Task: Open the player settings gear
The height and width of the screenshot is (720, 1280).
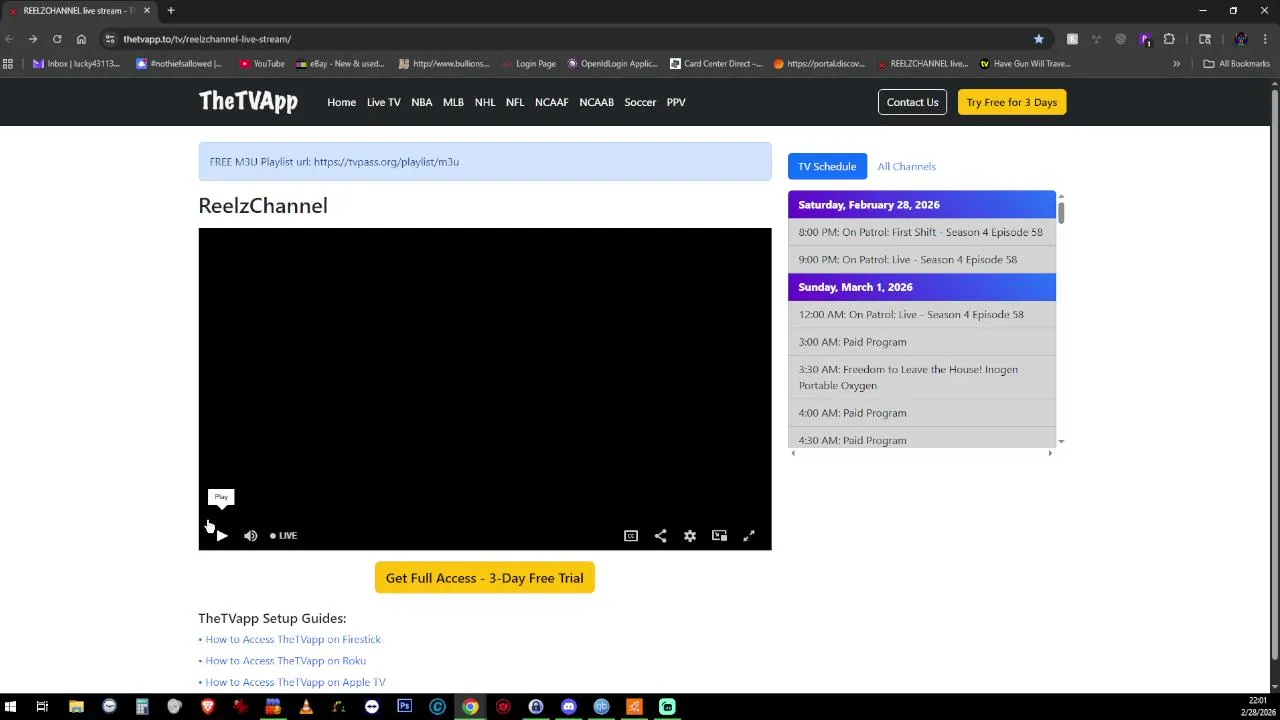Action: point(690,536)
